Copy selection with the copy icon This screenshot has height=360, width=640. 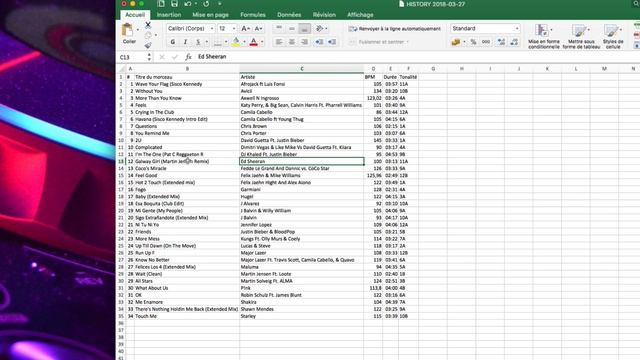point(148,35)
